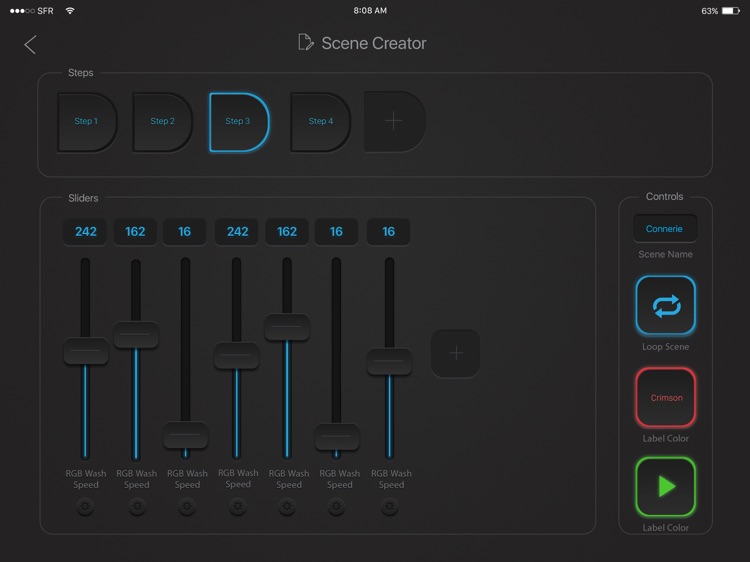This screenshot has width=750, height=562.
Task: Click the fourth slider's fader handle
Action: (x=236, y=355)
